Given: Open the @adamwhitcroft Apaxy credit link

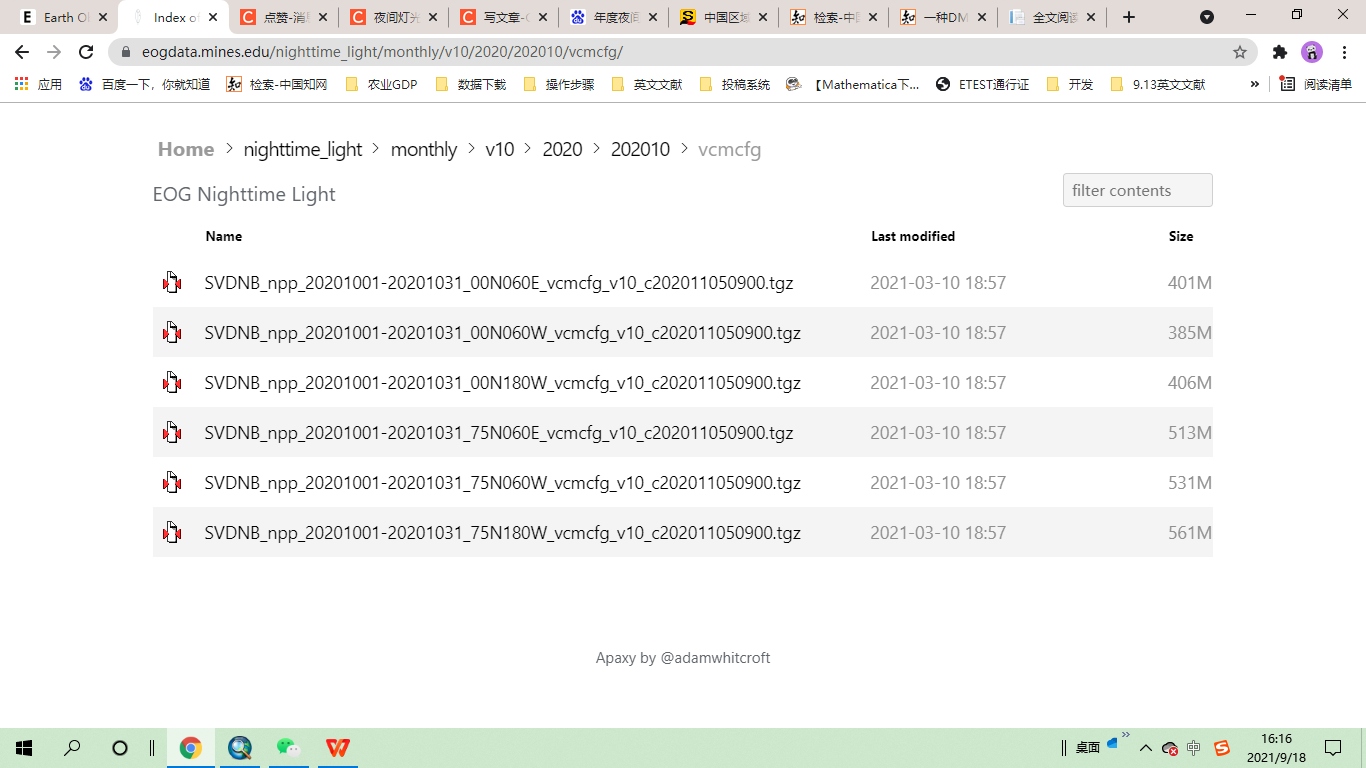Looking at the screenshot, I should (x=715, y=658).
